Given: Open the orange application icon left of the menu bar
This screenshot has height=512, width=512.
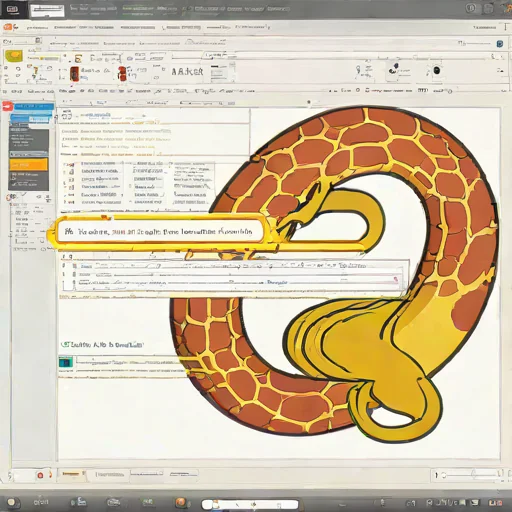Looking at the screenshot, I should (x=8, y=27).
